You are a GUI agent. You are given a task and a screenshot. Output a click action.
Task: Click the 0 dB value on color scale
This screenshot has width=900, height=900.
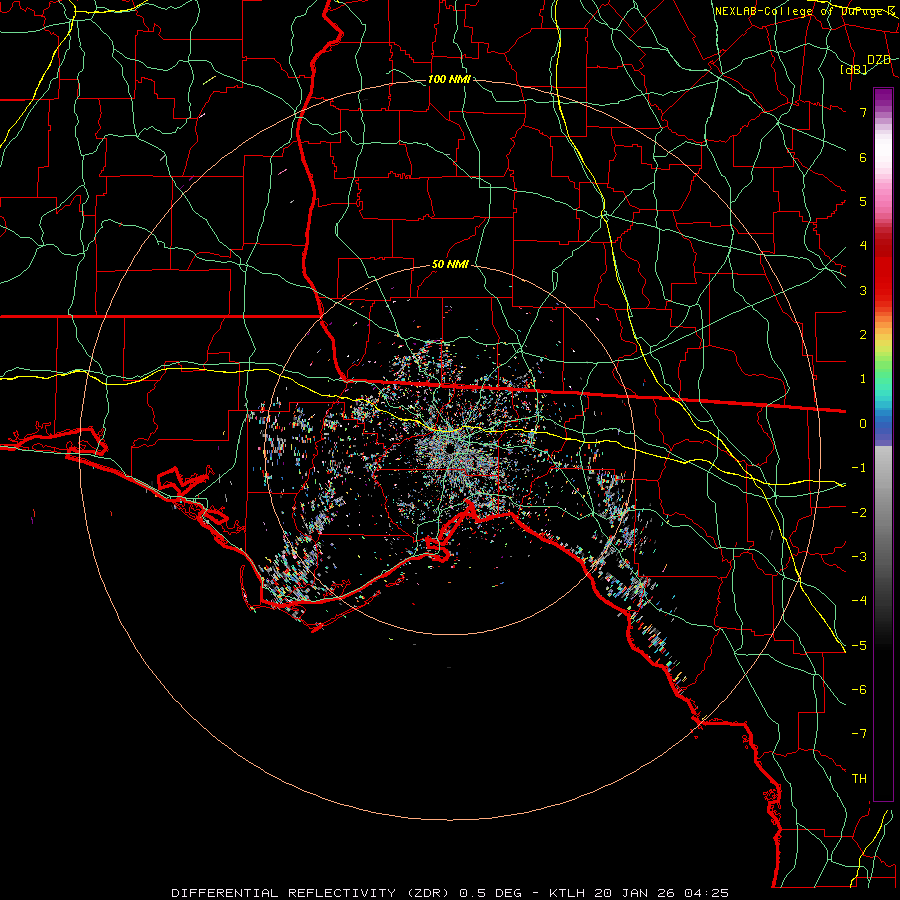pyautogui.click(x=863, y=424)
